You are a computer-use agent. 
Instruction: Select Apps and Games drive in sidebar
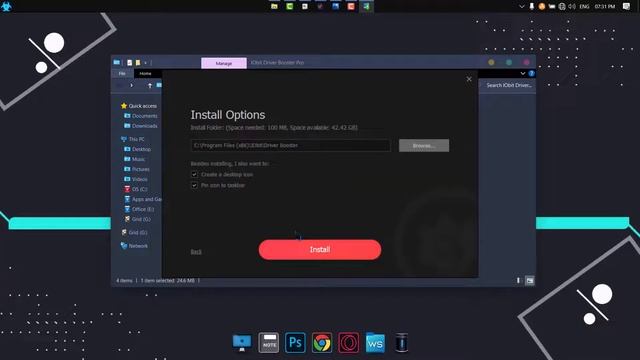click(x=143, y=199)
